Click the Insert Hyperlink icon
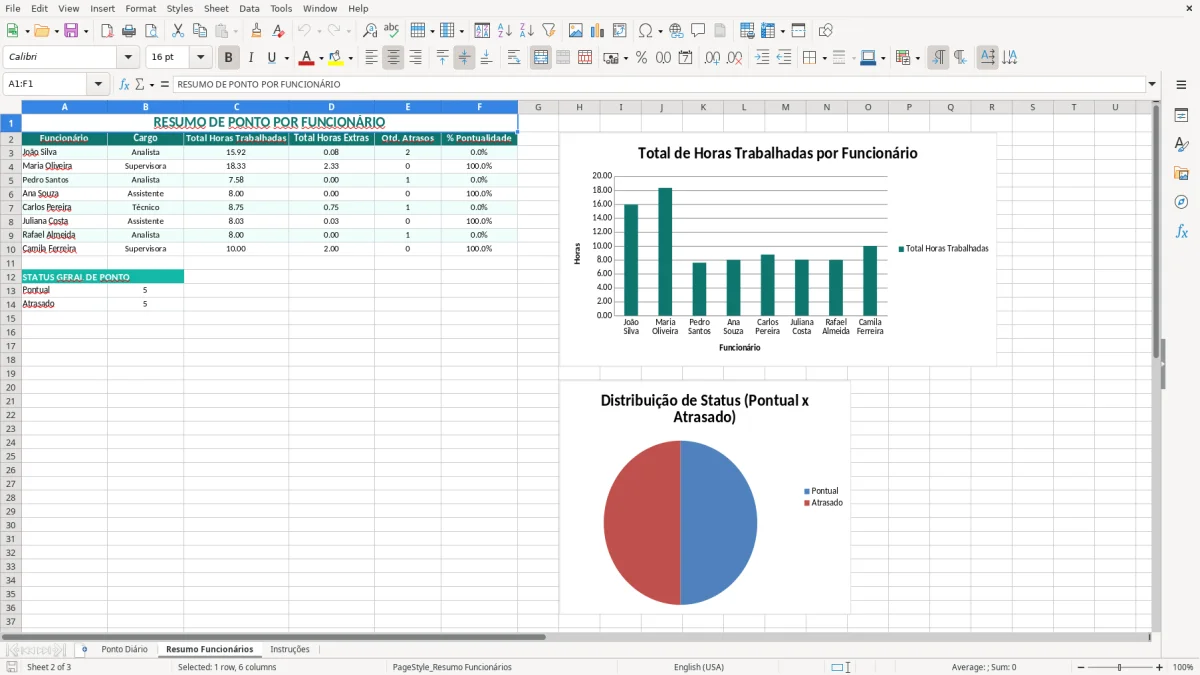This screenshot has width=1200, height=675. point(676,31)
